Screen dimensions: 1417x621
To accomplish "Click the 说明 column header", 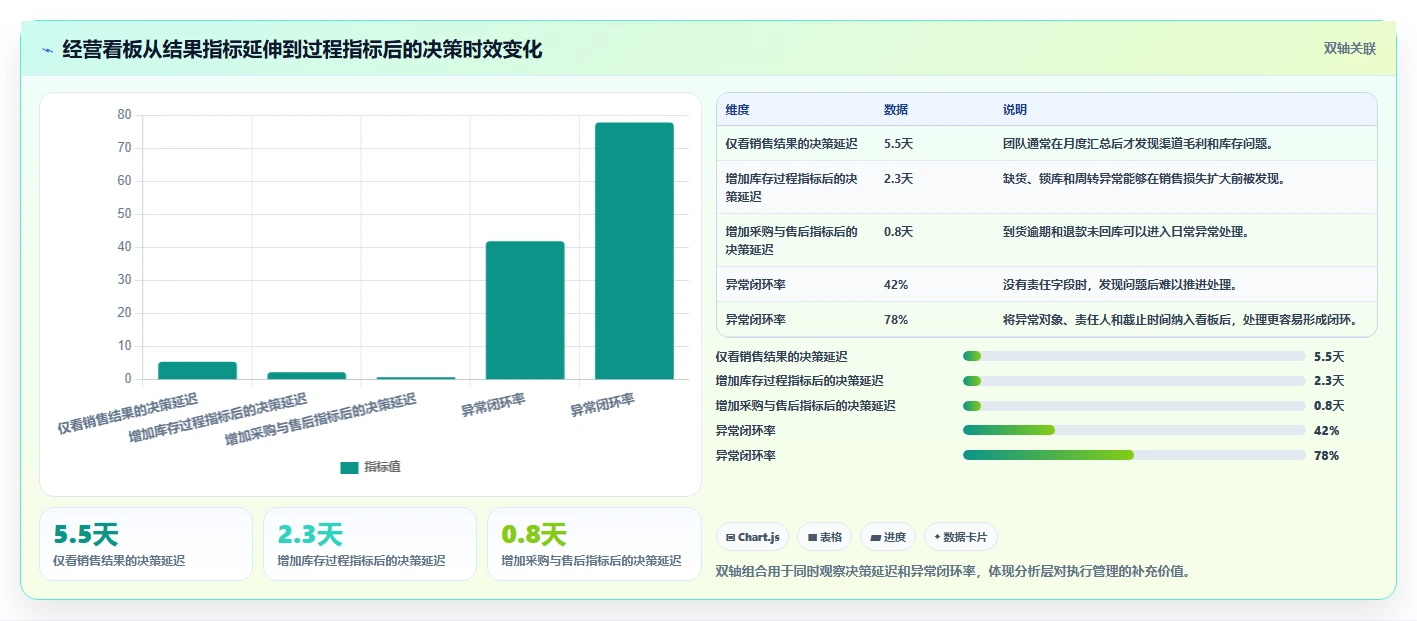I will (1015, 110).
